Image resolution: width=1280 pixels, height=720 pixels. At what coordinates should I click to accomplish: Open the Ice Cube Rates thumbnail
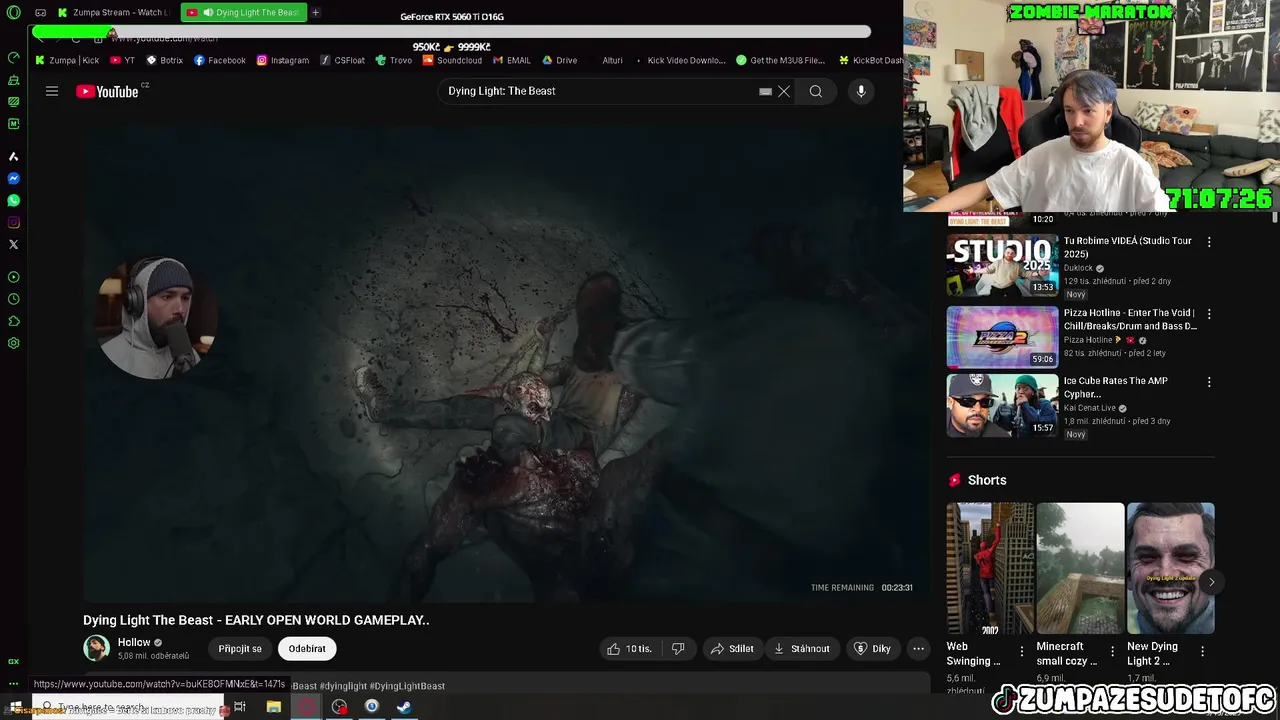(x=1002, y=405)
